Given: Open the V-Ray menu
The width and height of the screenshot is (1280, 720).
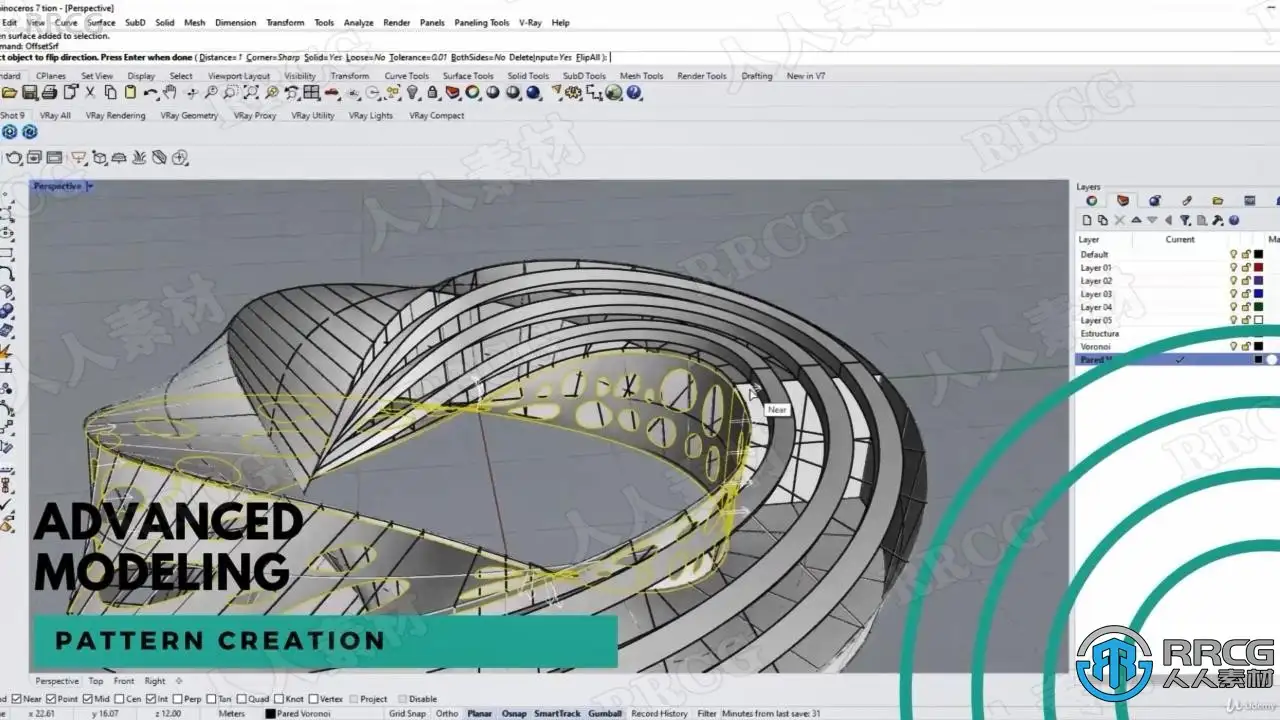Looking at the screenshot, I should (529, 22).
